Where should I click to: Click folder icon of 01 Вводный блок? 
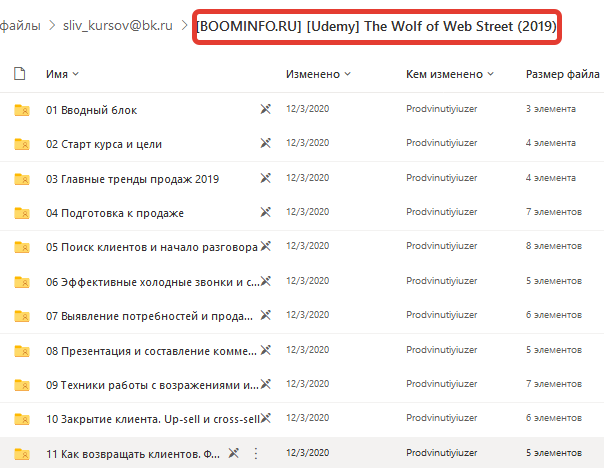(x=22, y=110)
